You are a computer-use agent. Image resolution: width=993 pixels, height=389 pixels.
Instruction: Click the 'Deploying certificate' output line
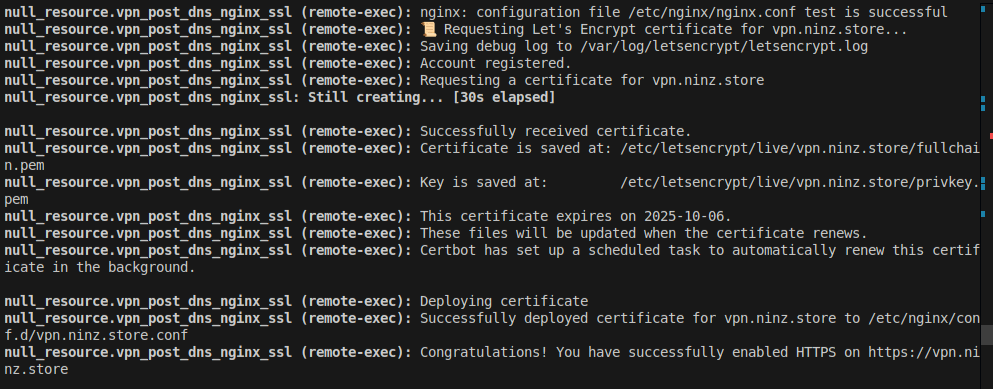coord(504,301)
